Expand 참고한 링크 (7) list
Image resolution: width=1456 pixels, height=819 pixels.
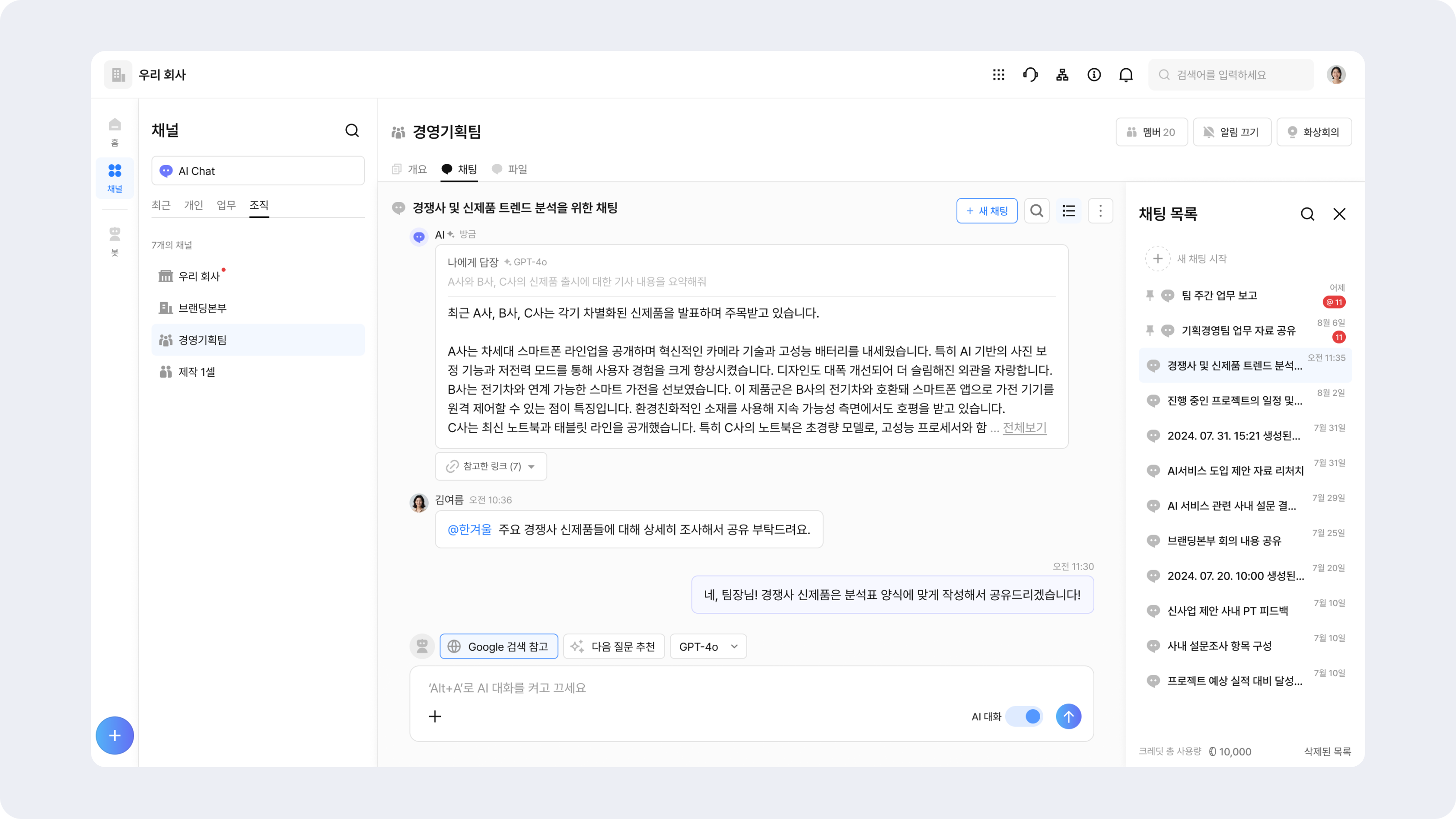[x=490, y=466]
